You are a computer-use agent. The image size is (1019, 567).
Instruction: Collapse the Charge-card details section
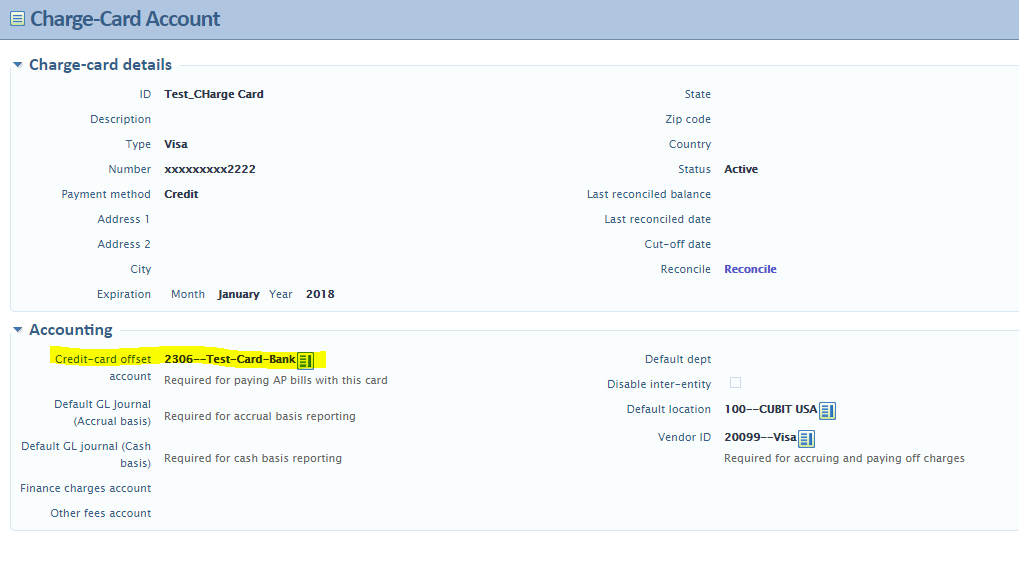coord(18,64)
